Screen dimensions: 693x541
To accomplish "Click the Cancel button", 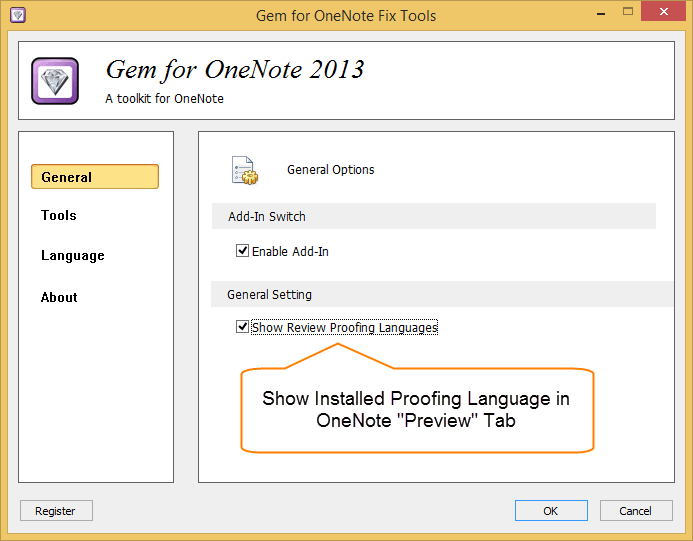I will 636,511.
